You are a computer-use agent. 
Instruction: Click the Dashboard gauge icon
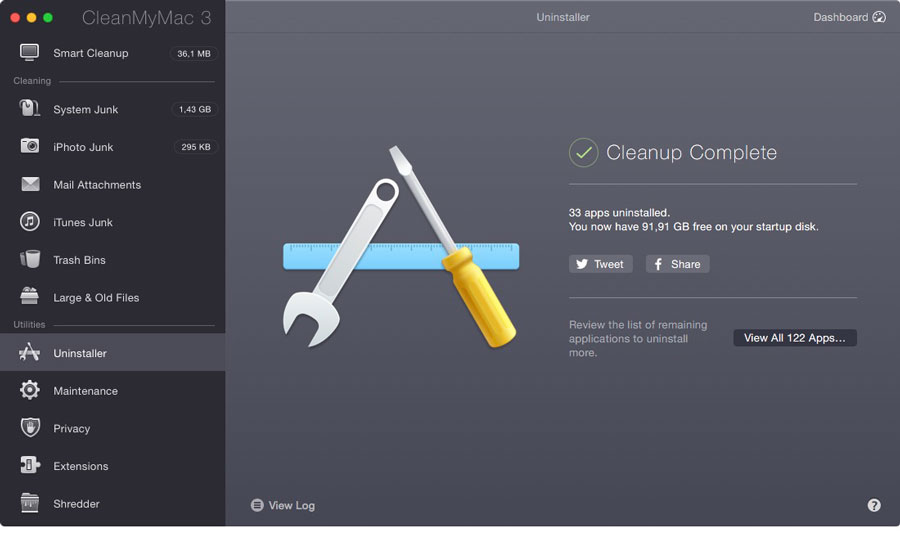click(879, 17)
